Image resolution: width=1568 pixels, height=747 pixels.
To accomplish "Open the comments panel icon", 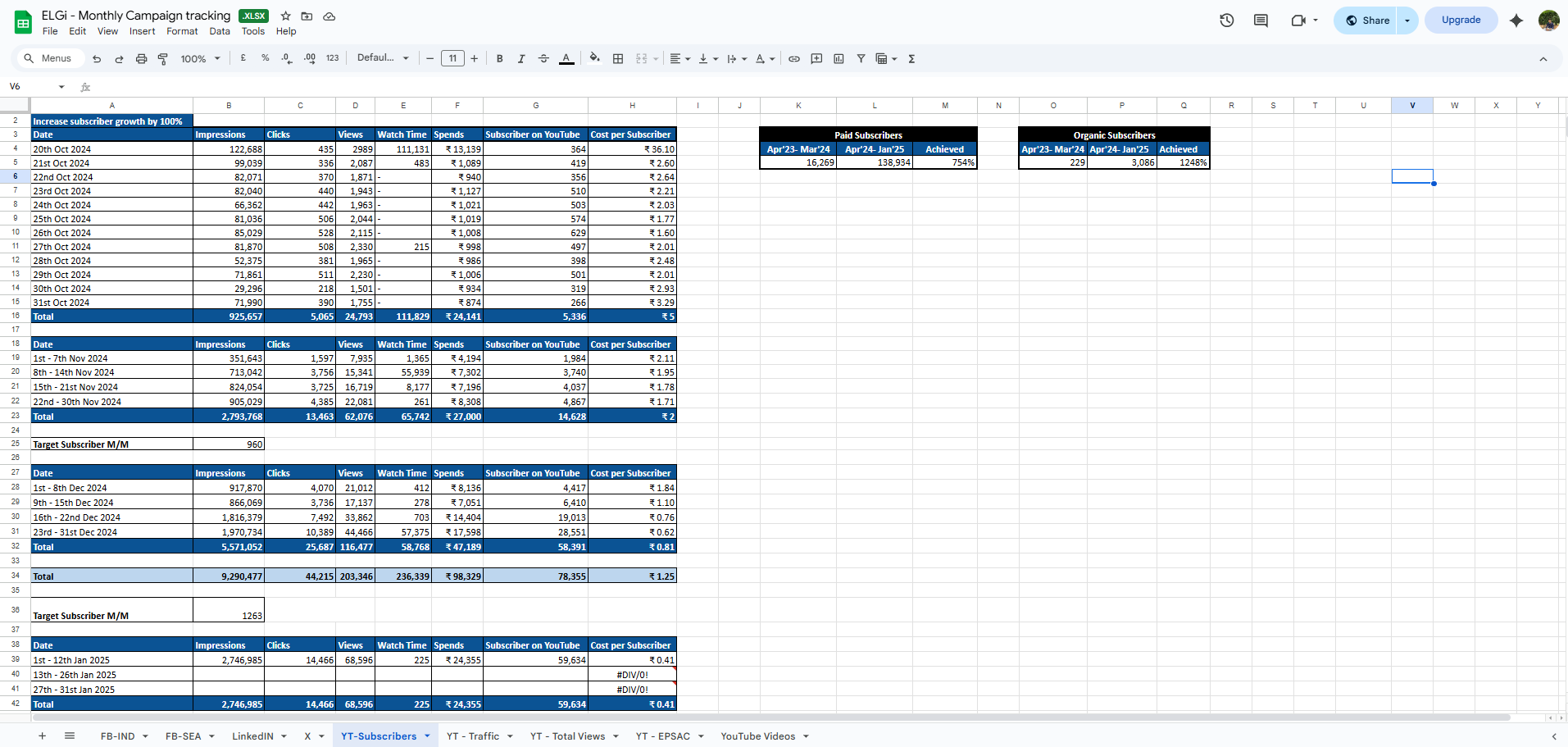I will click(x=1261, y=20).
